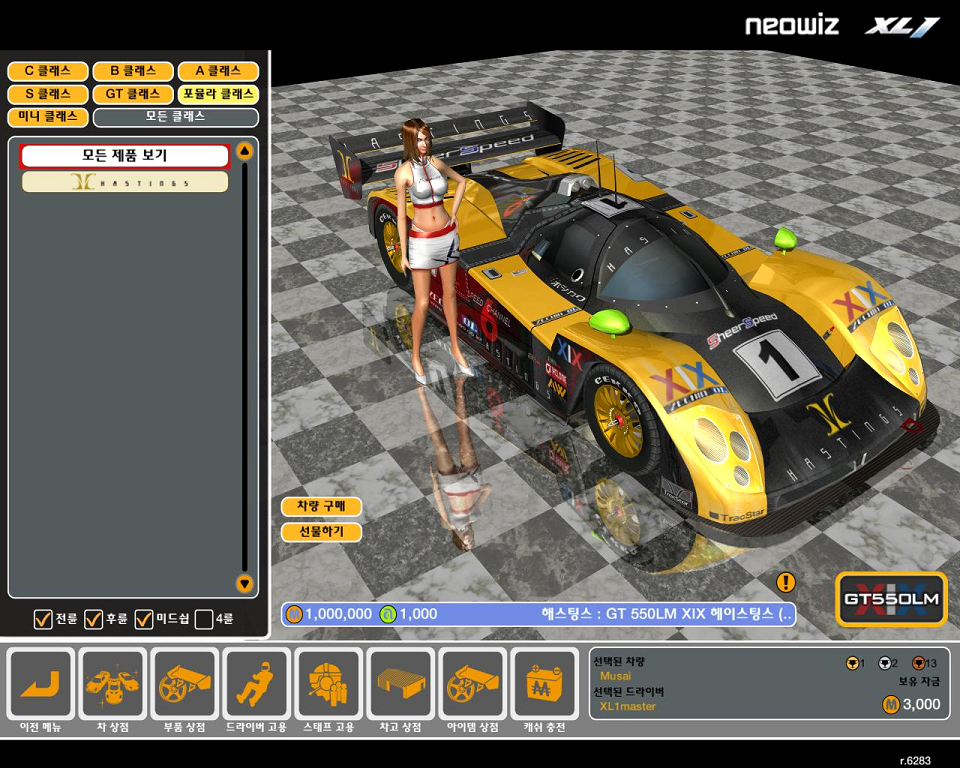Uncheck the 전륜 front-wheel drive checkbox
960x768 pixels.
(43, 619)
